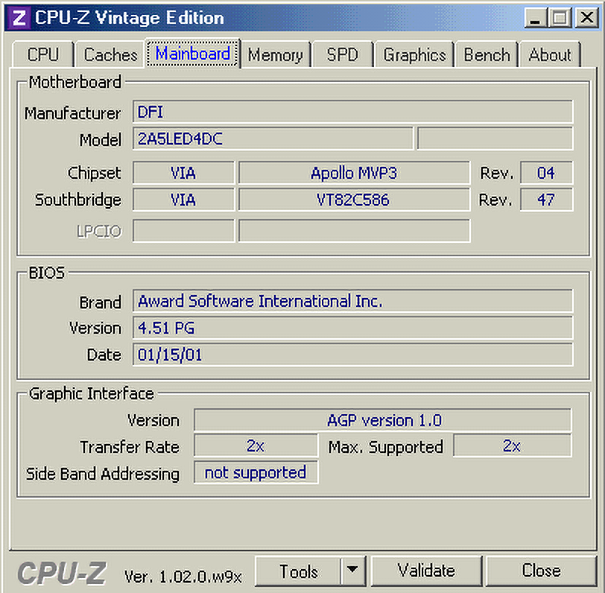Click the AGP version 1.0 field
The height and width of the screenshot is (593, 605).
tap(383, 420)
